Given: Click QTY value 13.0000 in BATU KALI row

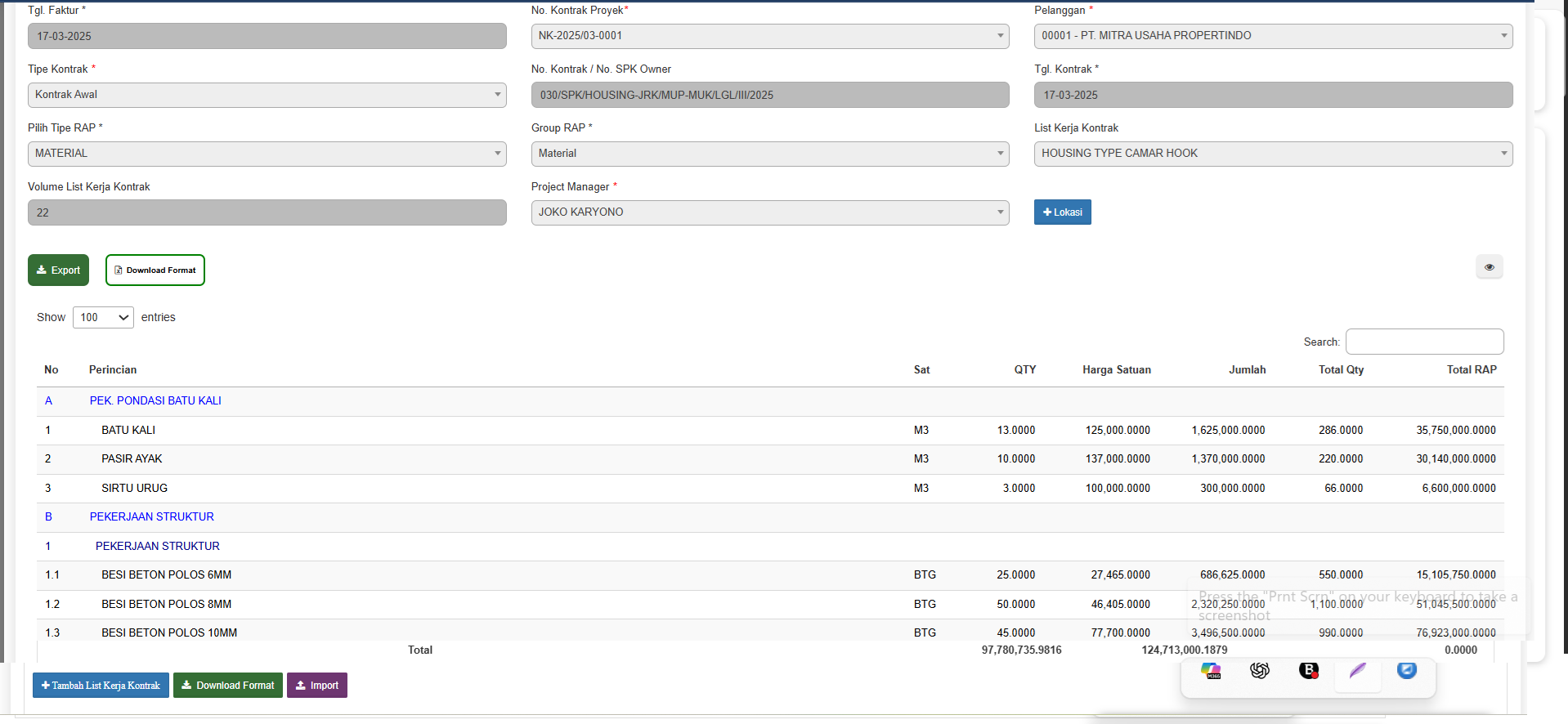Looking at the screenshot, I should 1016,431.
